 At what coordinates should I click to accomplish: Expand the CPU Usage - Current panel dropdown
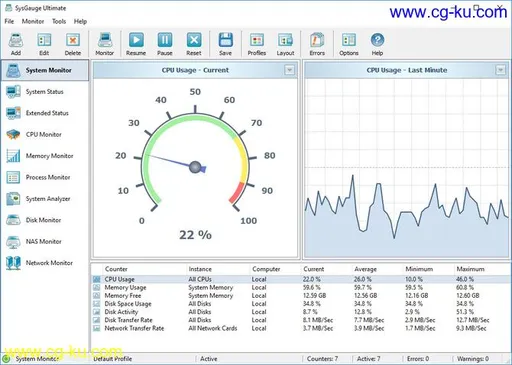(x=289, y=70)
